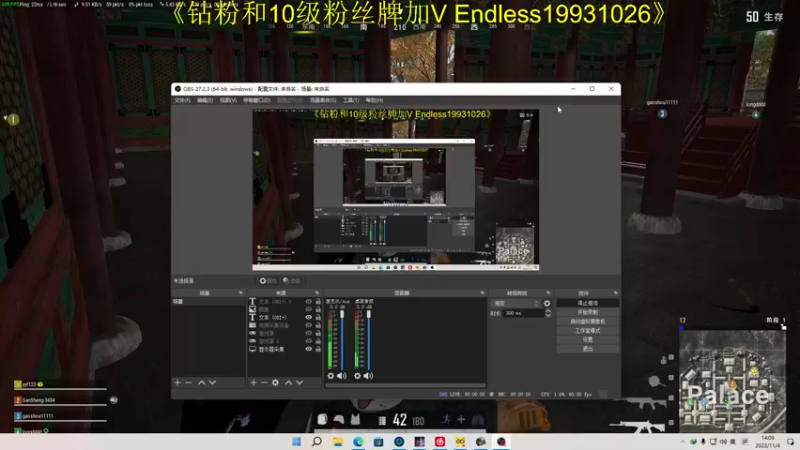Viewport: 800px width, 450px height.
Task: Open transition properties gear next to 渐变
Action: (547, 303)
